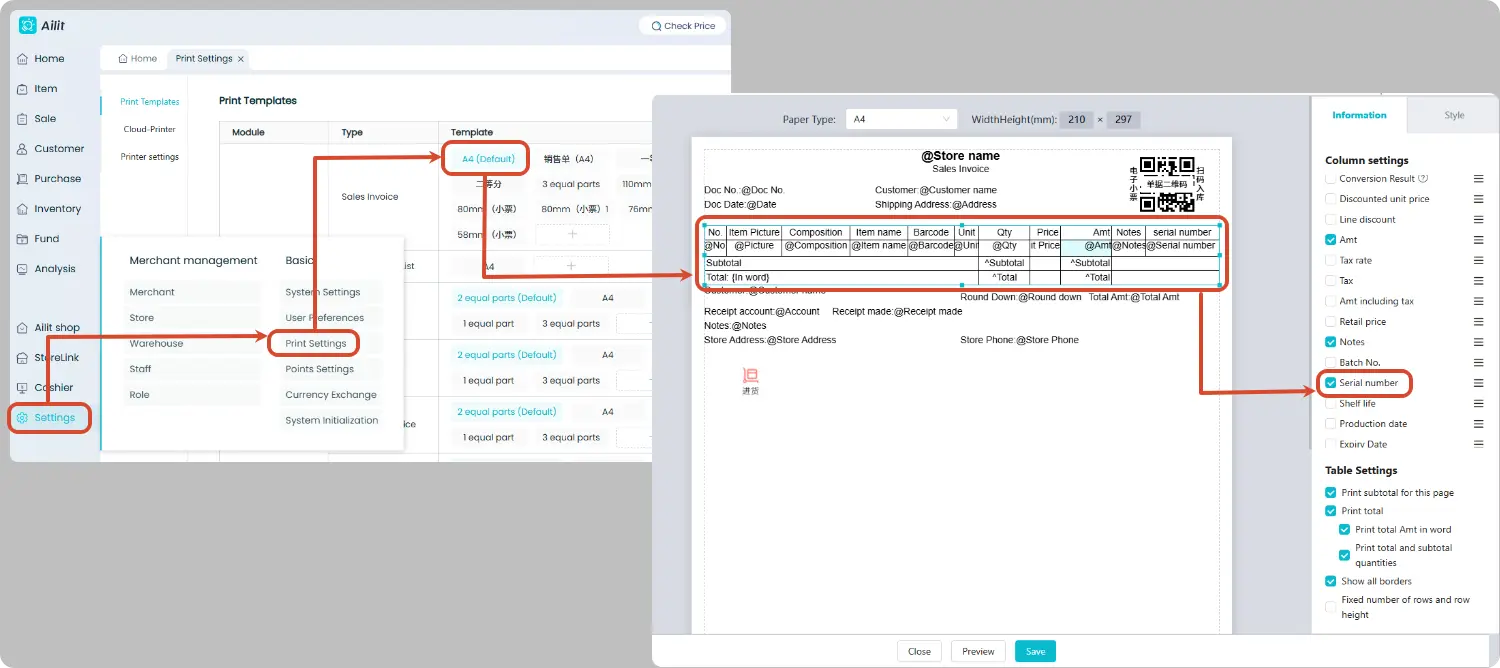The width and height of the screenshot is (1500, 668).
Task: Open StoreLink in the sidebar
Action: [49, 358]
